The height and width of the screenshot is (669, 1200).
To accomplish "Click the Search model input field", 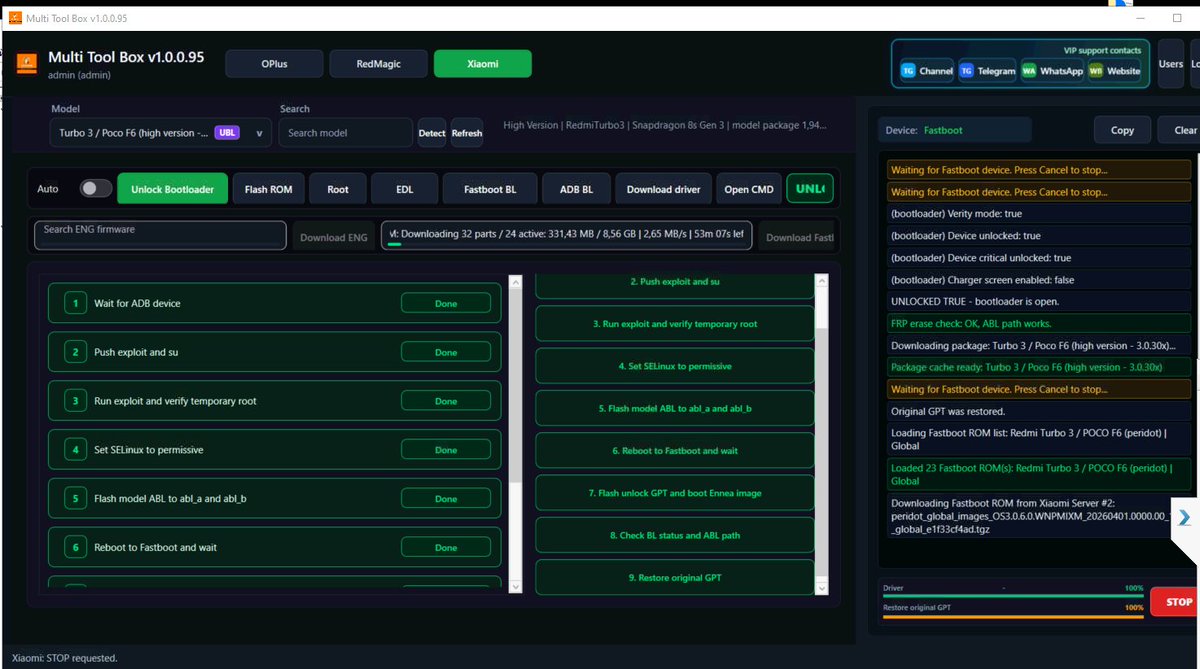I will (345, 133).
